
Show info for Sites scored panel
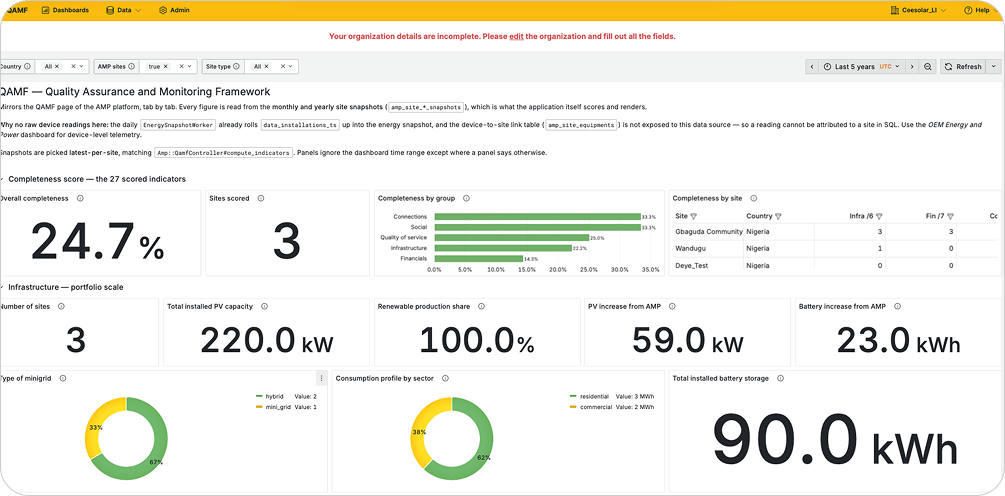click(x=261, y=199)
